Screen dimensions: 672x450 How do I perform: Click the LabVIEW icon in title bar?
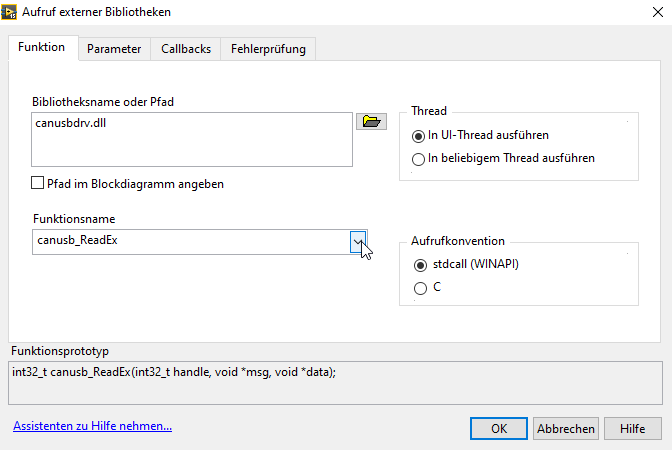click(13, 12)
